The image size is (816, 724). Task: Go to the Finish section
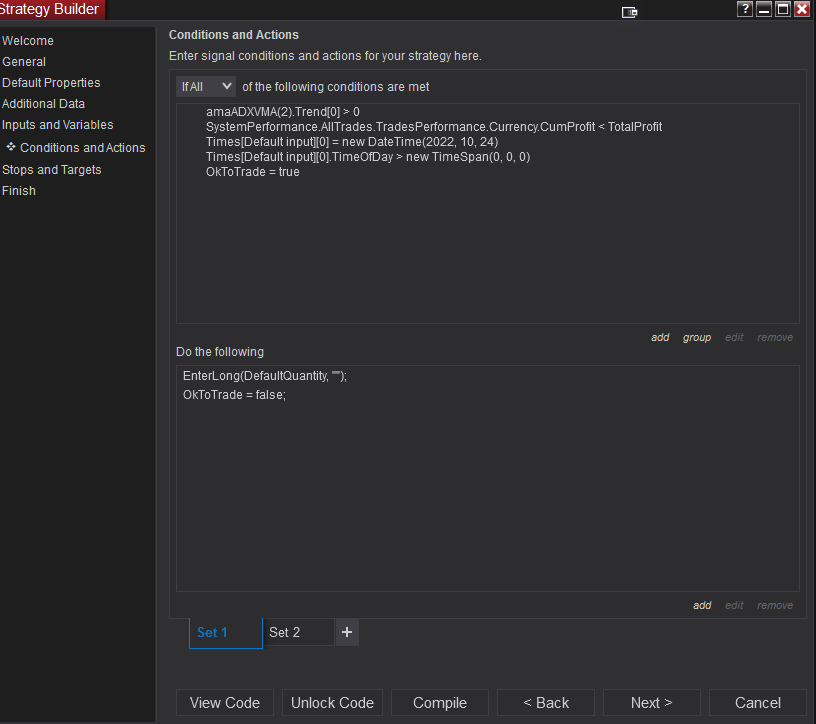click(19, 190)
